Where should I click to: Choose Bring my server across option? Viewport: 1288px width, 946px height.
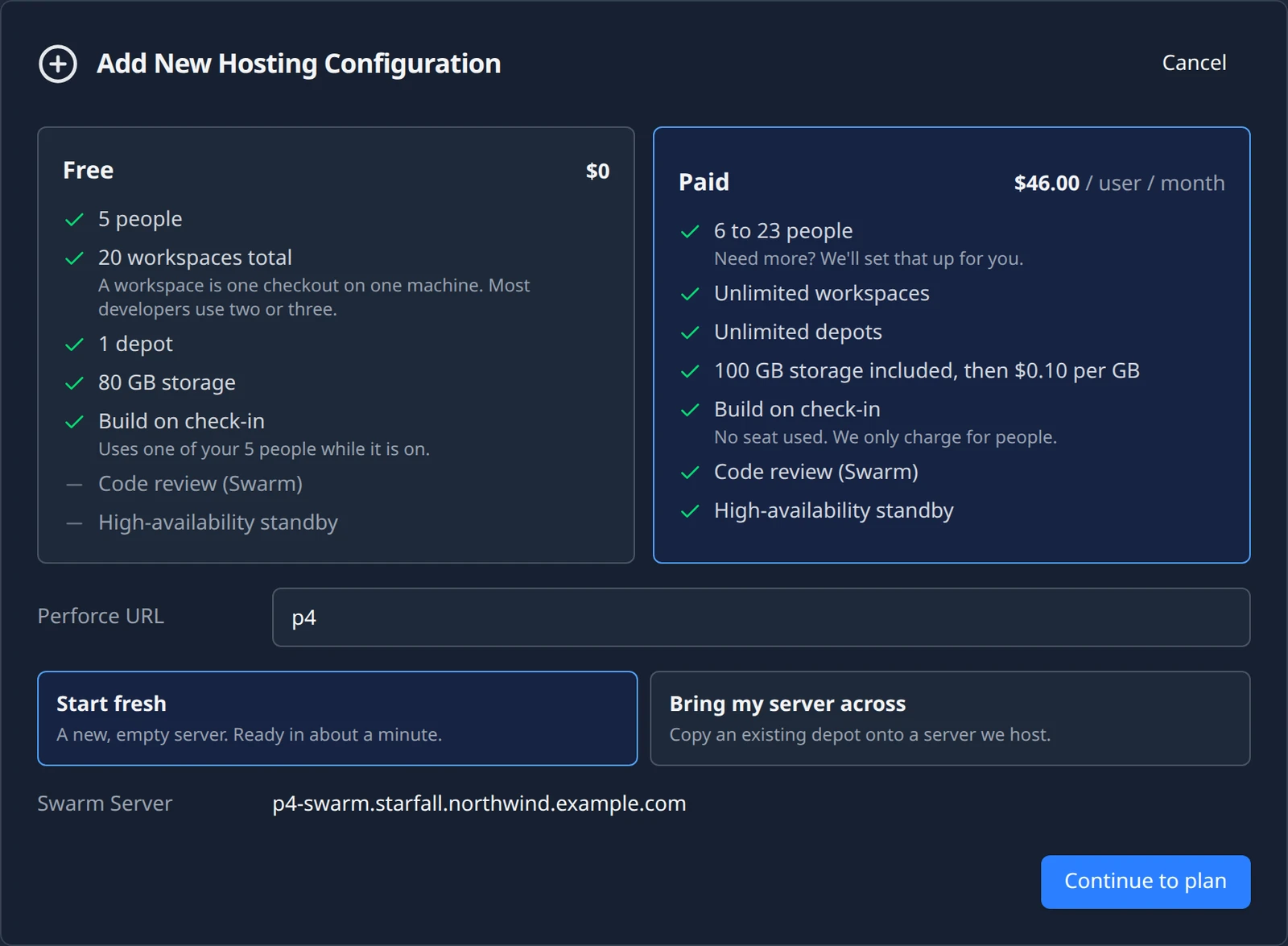pyautogui.click(x=950, y=718)
